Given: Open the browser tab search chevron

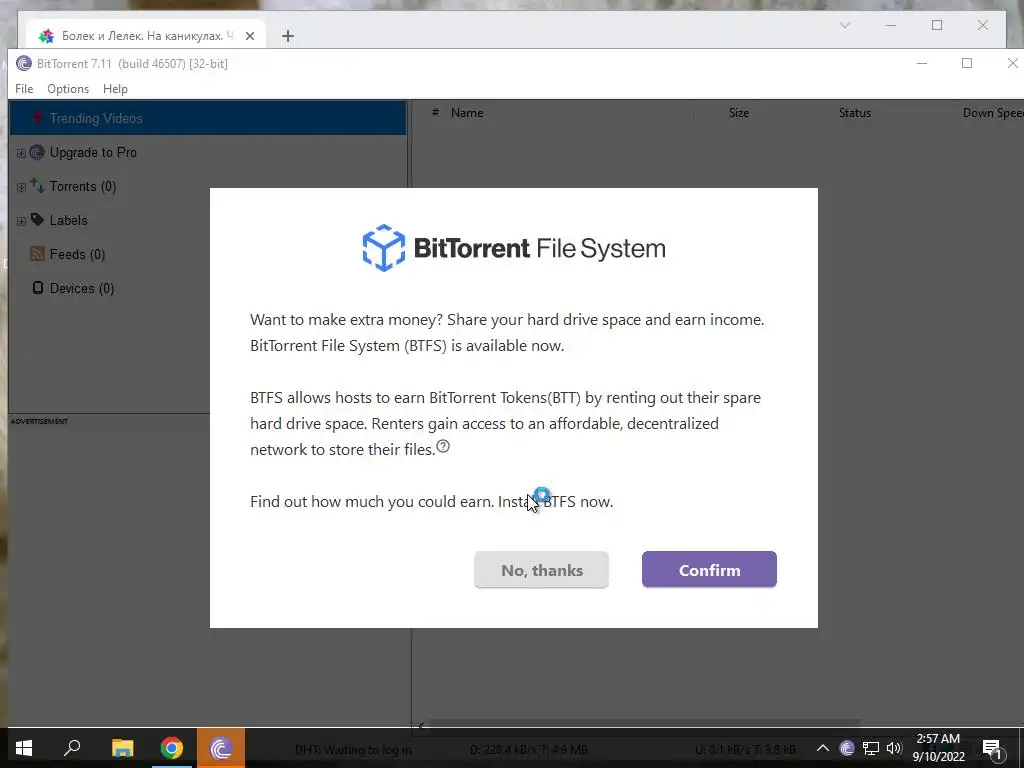Looking at the screenshot, I should (844, 25).
